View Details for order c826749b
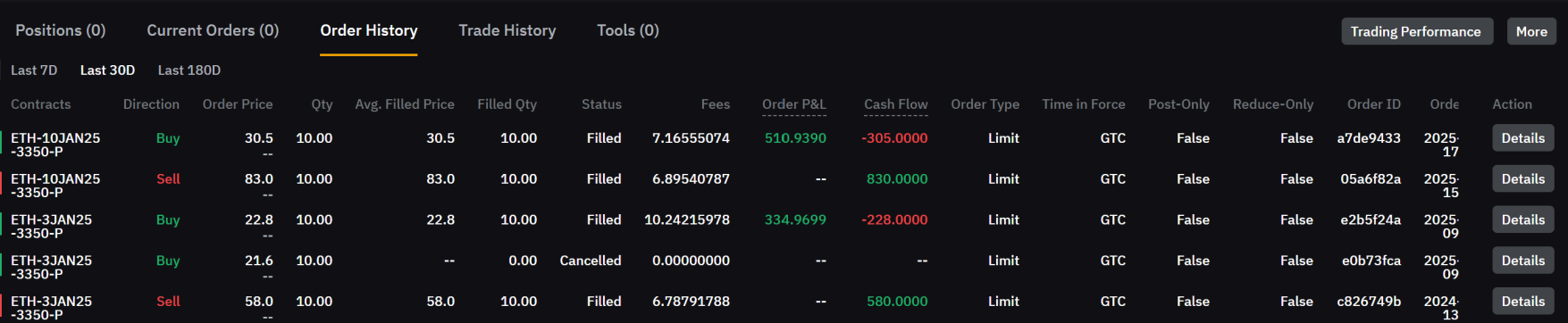 pyautogui.click(x=1522, y=302)
